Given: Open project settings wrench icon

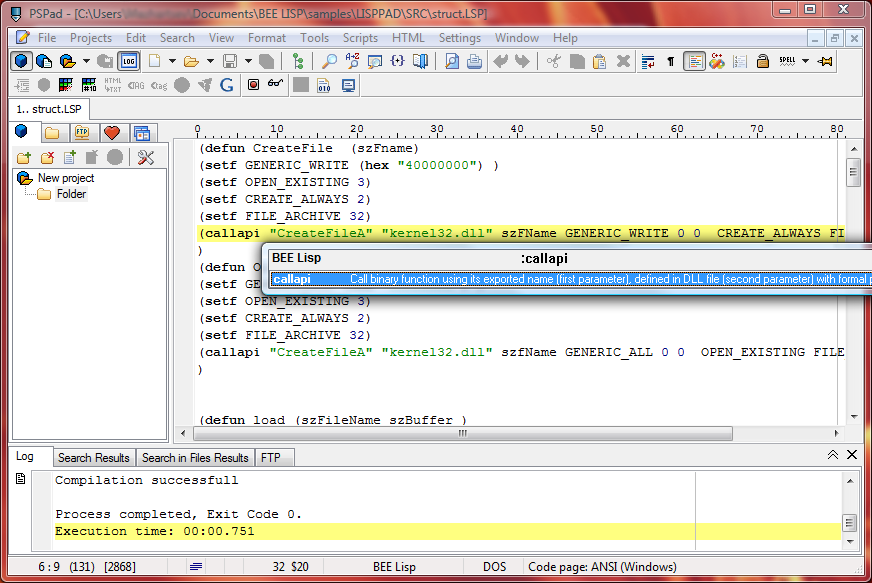Looking at the screenshot, I should point(146,157).
